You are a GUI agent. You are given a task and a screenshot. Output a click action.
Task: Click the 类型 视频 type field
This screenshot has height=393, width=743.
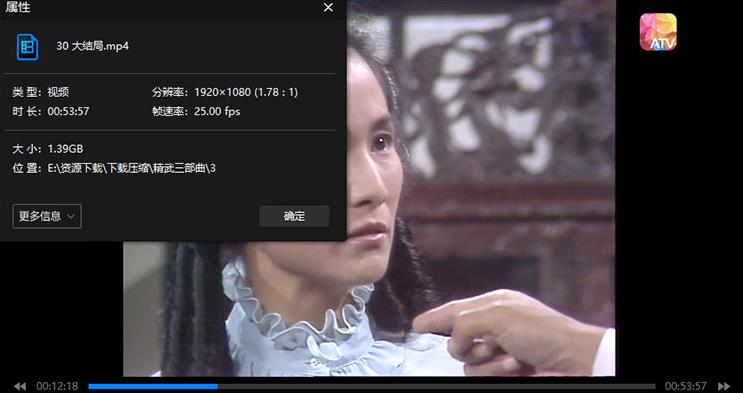point(41,92)
